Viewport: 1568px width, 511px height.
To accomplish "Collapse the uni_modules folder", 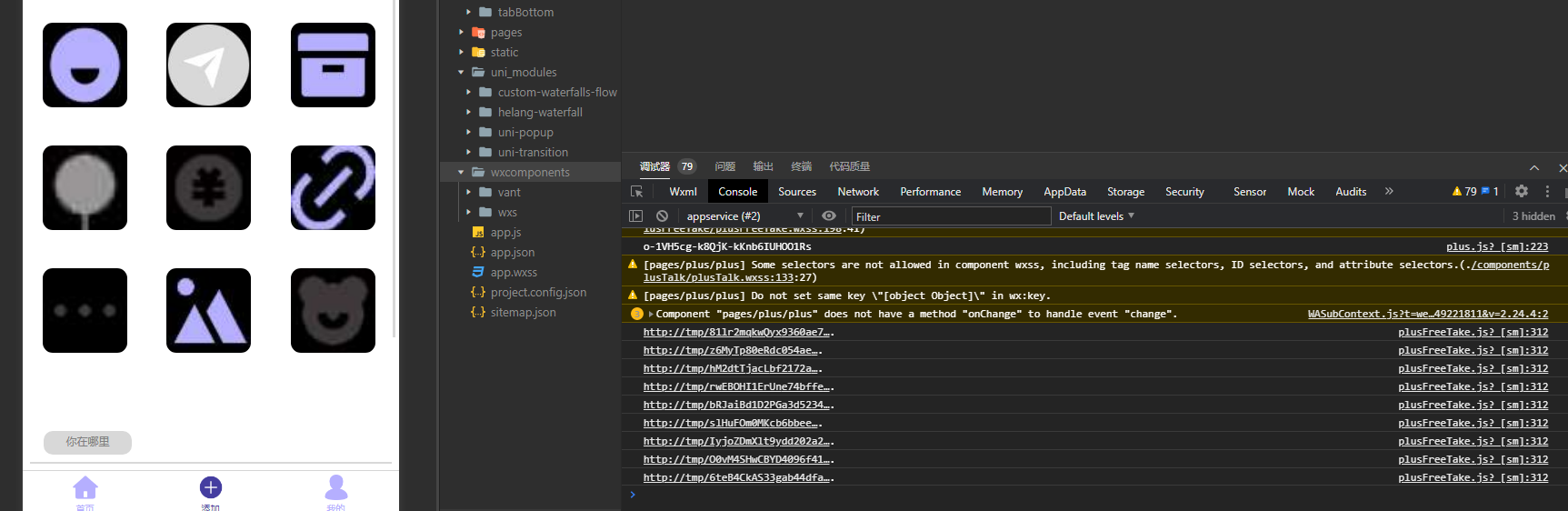I will (461, 72).
